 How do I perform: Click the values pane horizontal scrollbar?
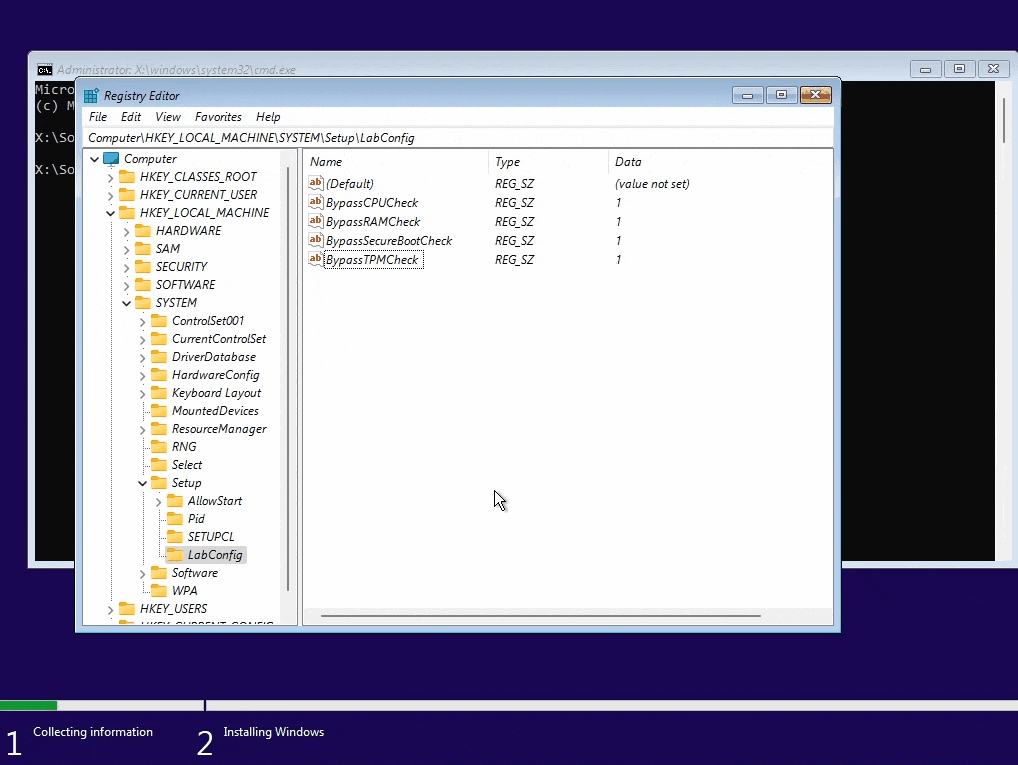[540, 616]
